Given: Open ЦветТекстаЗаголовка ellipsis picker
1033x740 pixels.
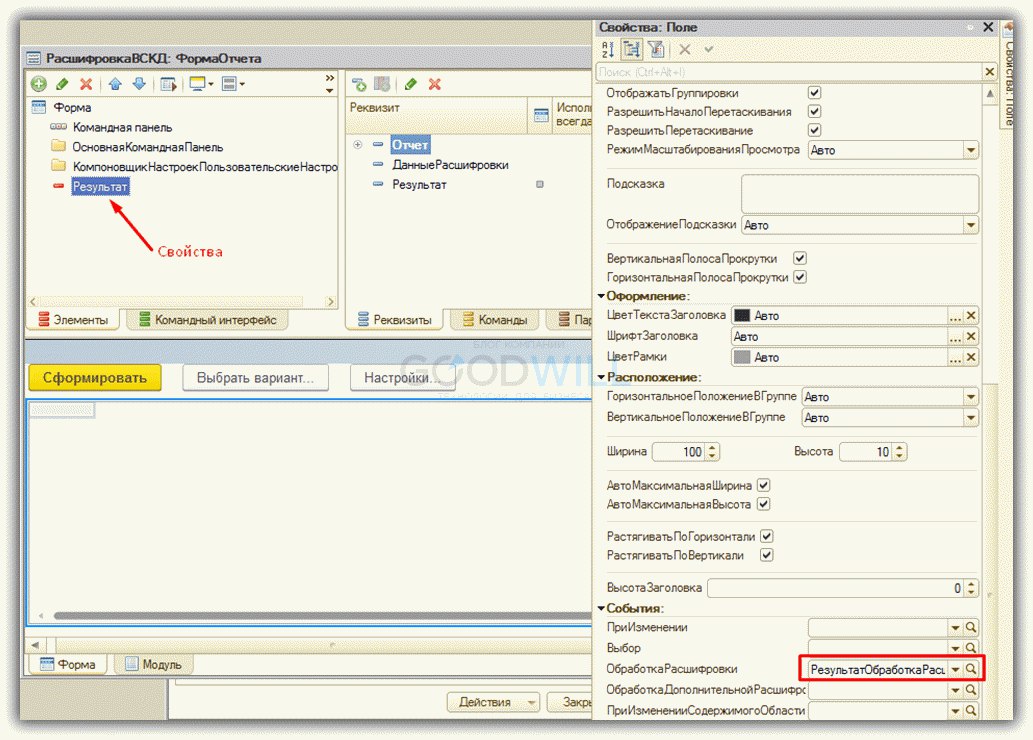Looking at the screenshot, I should 955,316.
